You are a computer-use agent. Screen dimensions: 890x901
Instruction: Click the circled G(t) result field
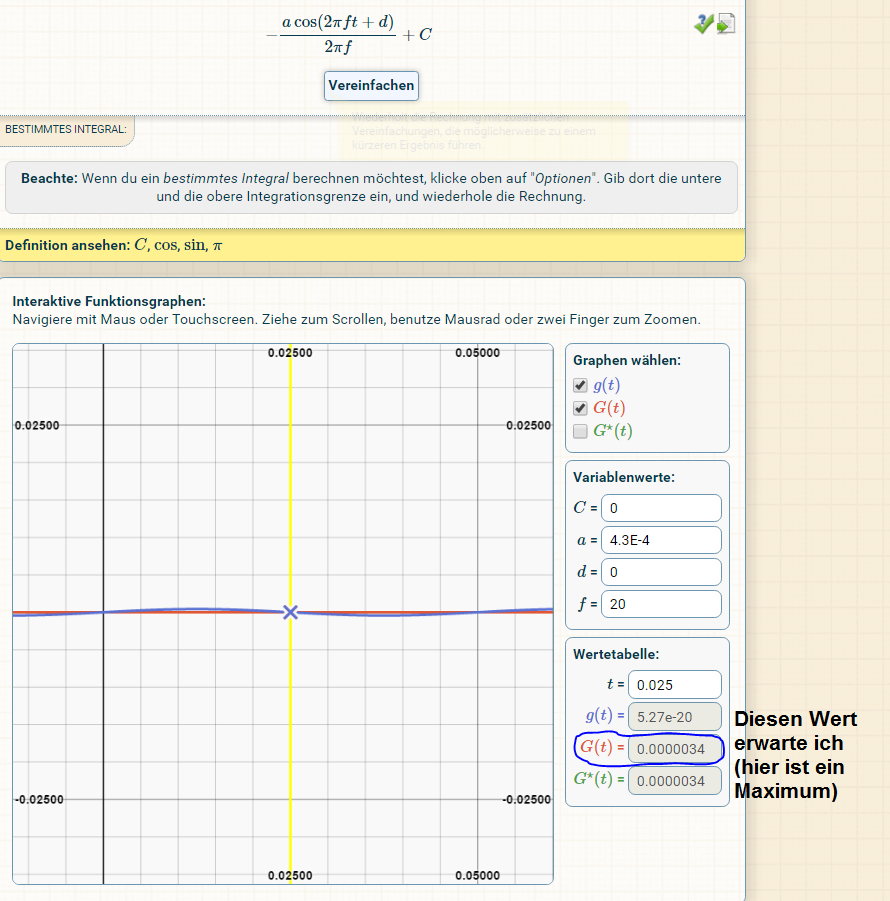point(674,748)
